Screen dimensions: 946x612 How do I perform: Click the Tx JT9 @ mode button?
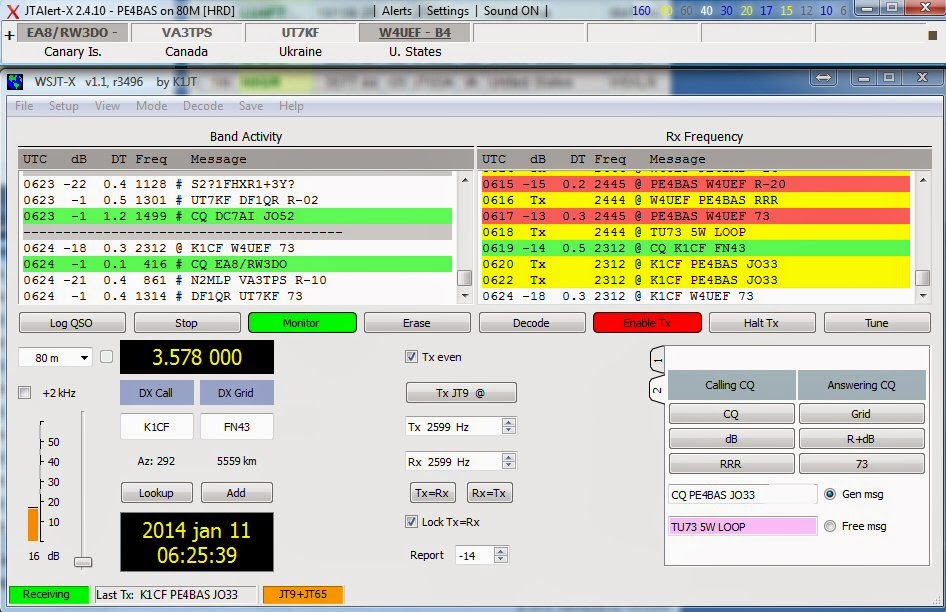tap(461, 393)
